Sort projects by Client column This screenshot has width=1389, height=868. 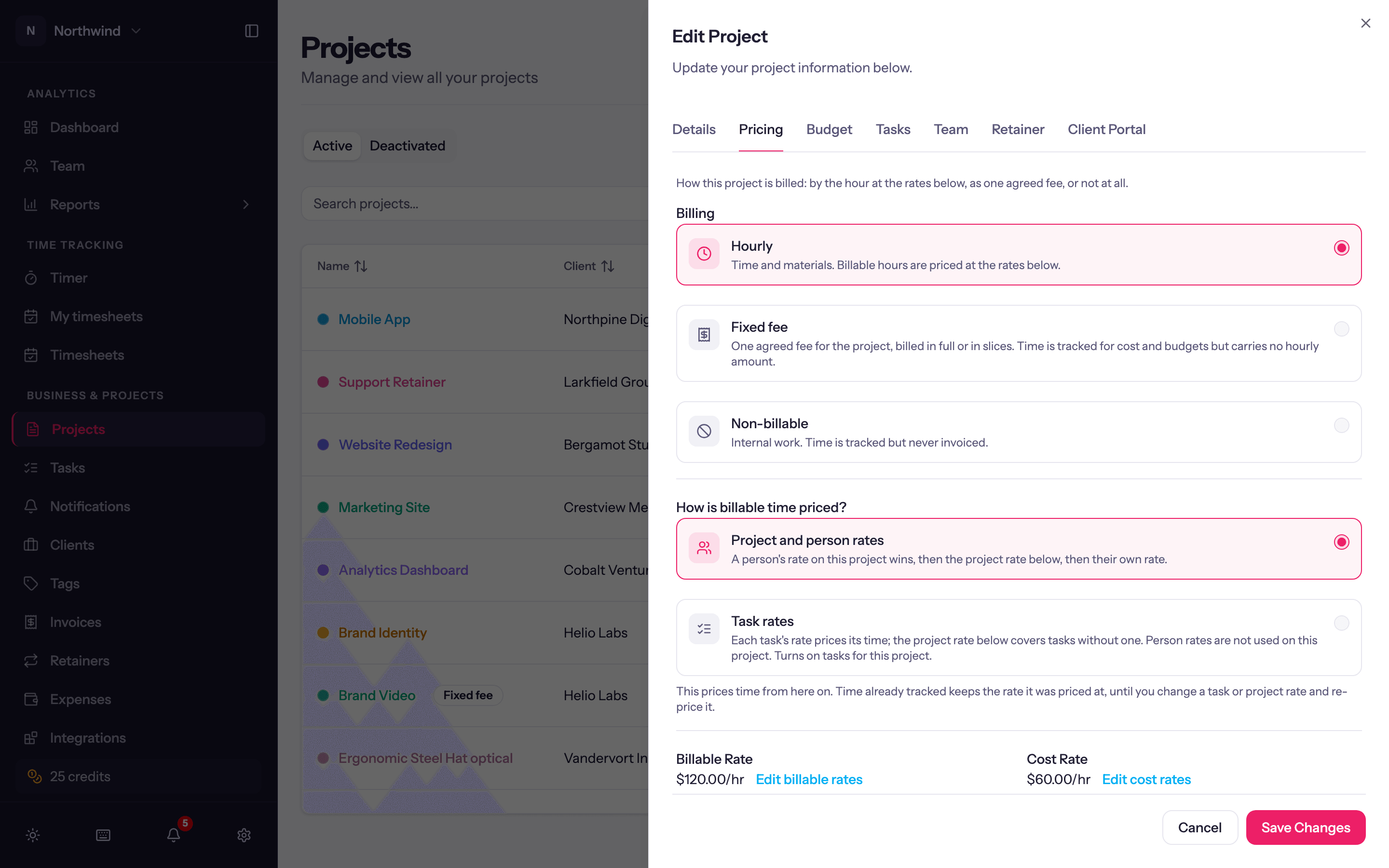(x=589, y=266)
